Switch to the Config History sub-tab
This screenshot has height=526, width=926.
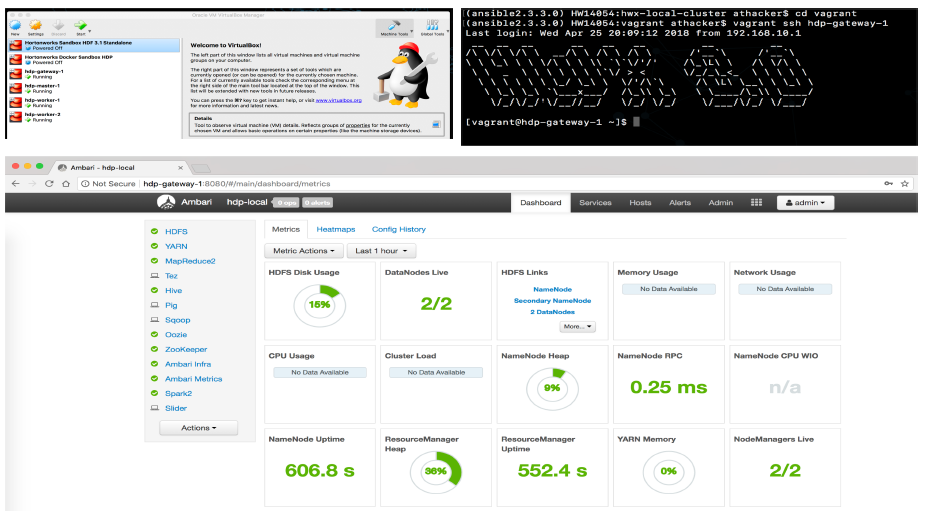click(x=399, y=229)
